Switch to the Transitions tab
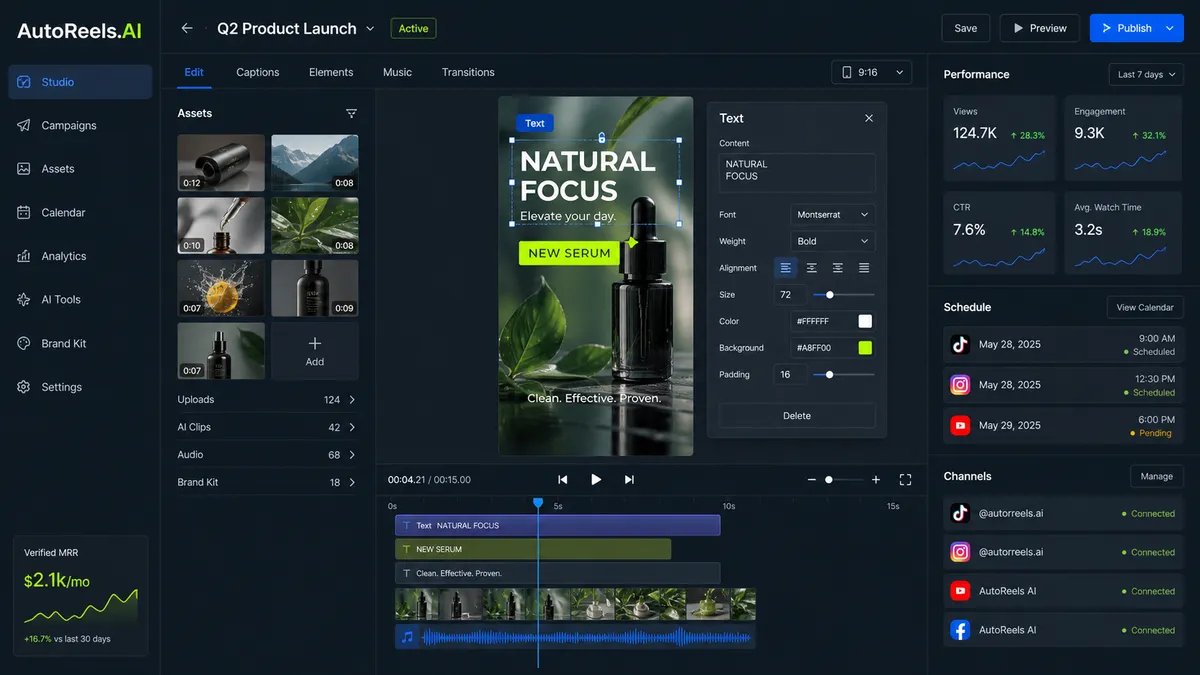This screenshot has width=1200, height=675. tap(468, 72)
